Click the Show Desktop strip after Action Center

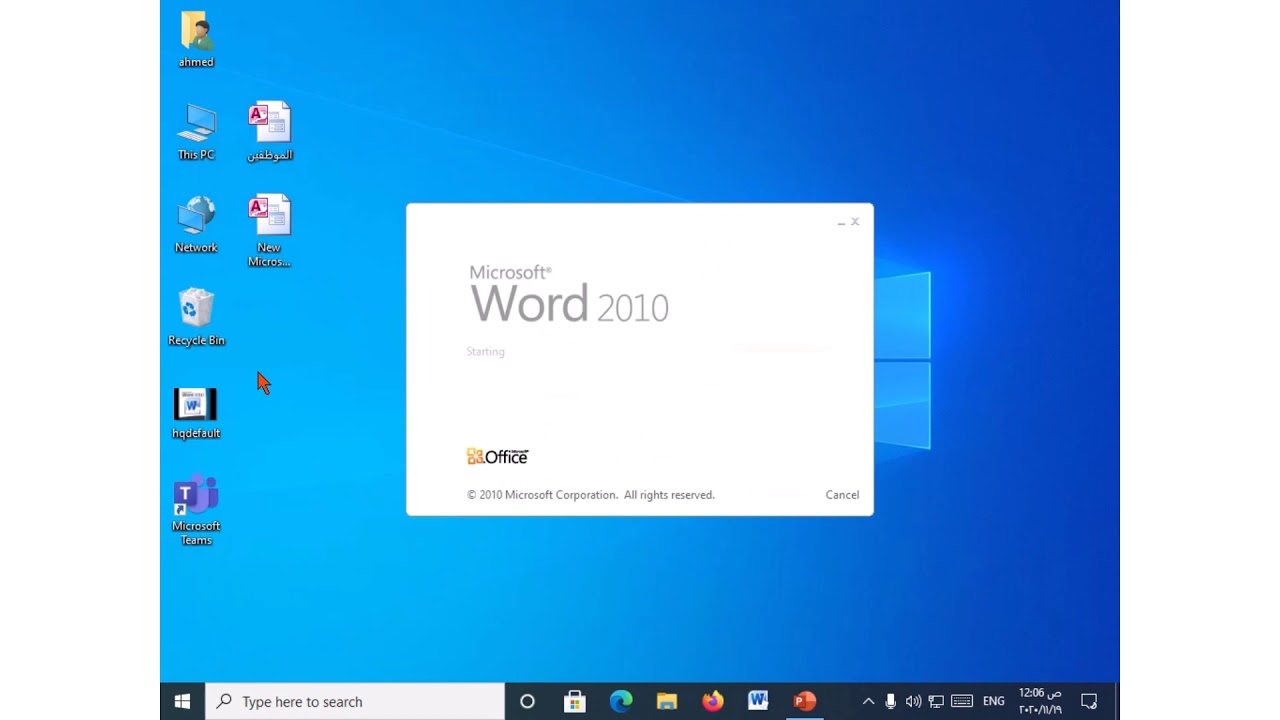pos(1116,701)
